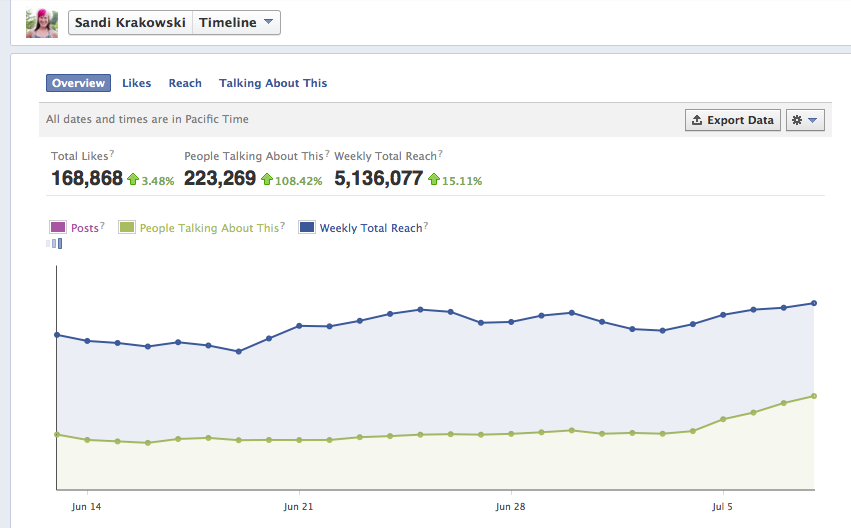The width and height of the screenshot is (851, 528).
Task: Click the Export Data button
Action: (x=732, y=120)
